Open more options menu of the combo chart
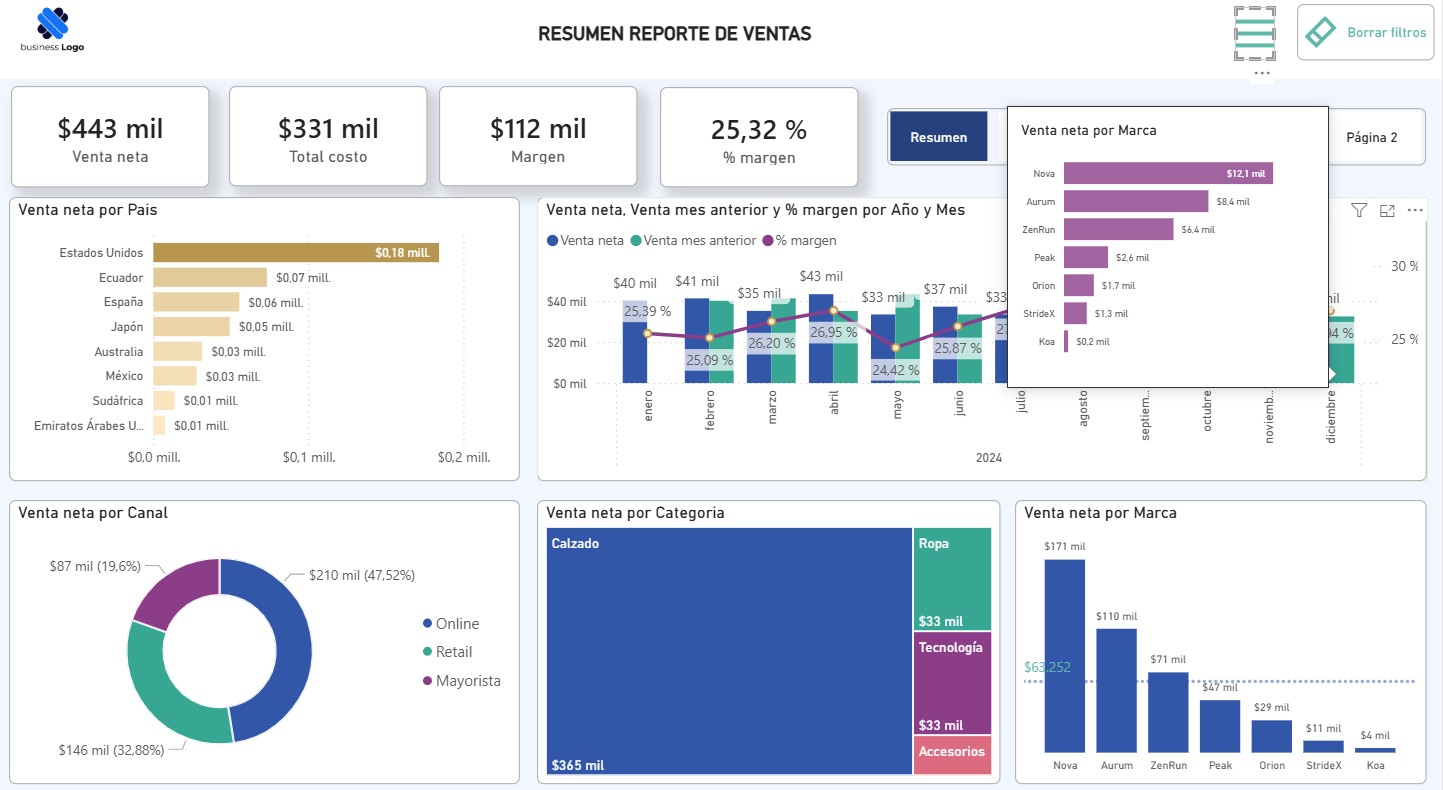The image size is (1443, 790). [1416, 210]
